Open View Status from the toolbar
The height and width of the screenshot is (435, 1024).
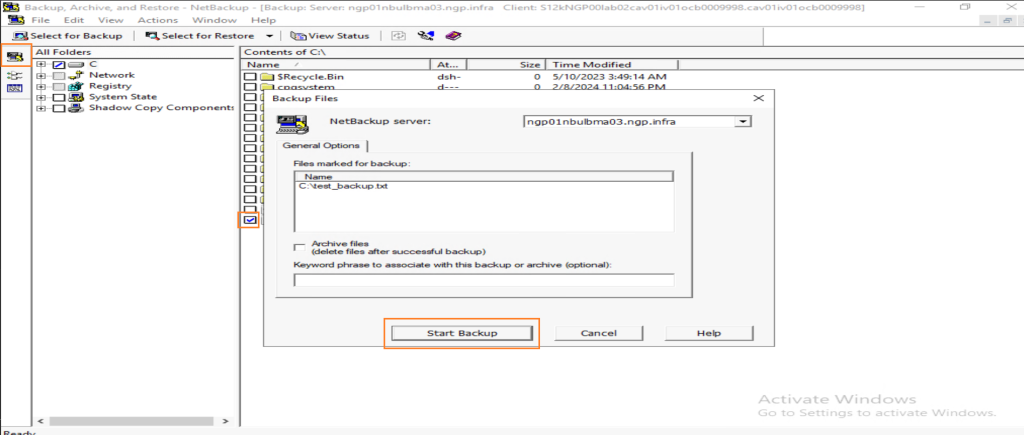[x=330, y=35]
